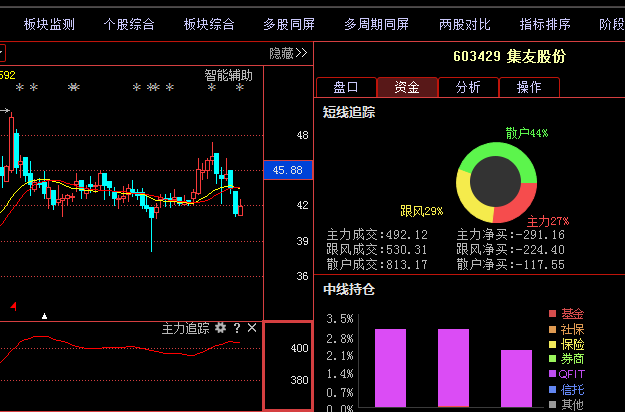The width and height of the screenshot is (625, 412).
Task: Click the white triangle marker on time axis
Action: click(x=45, y=316)
